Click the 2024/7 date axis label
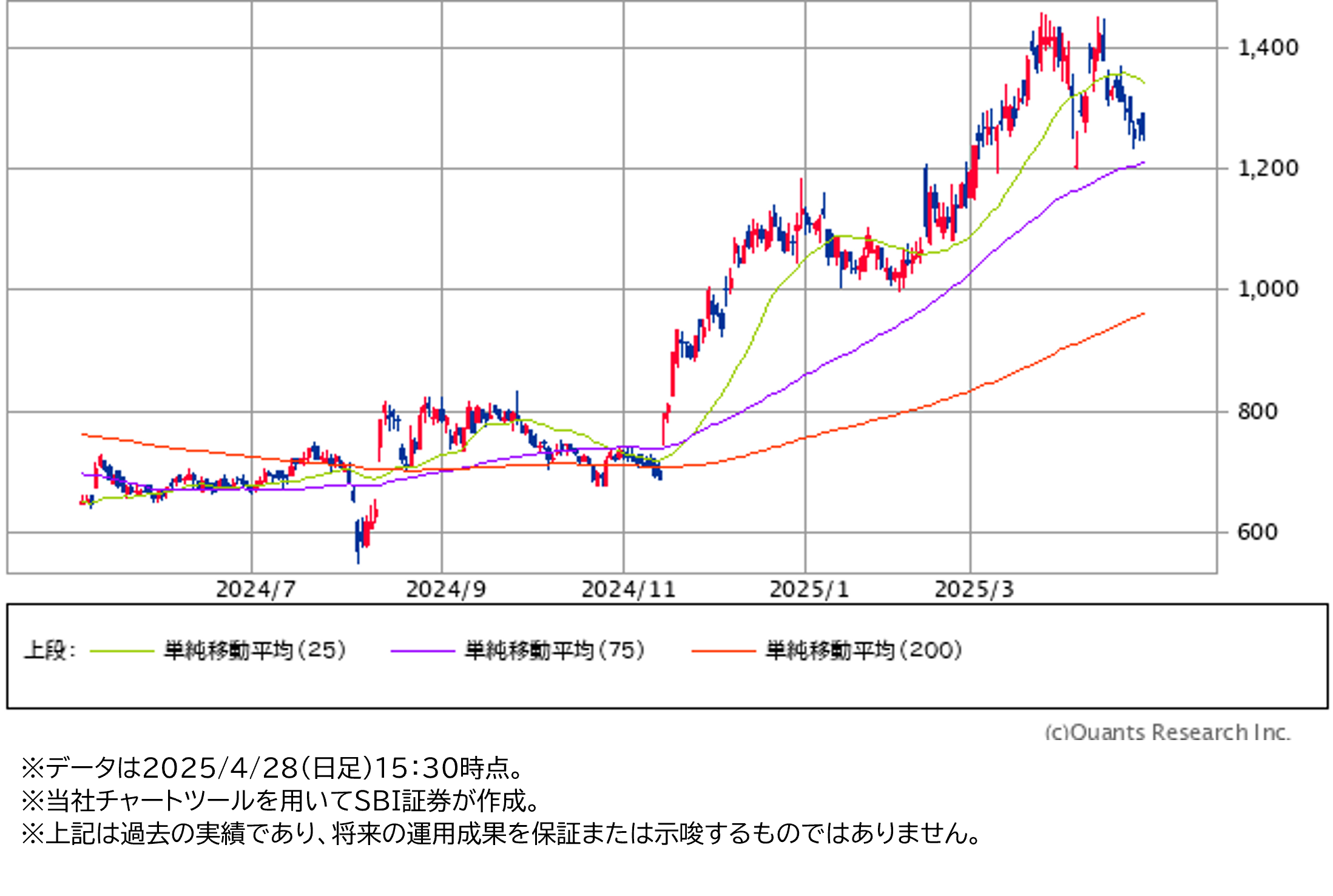This screenshot has height=896, width=1333. (x=255, y=589)
